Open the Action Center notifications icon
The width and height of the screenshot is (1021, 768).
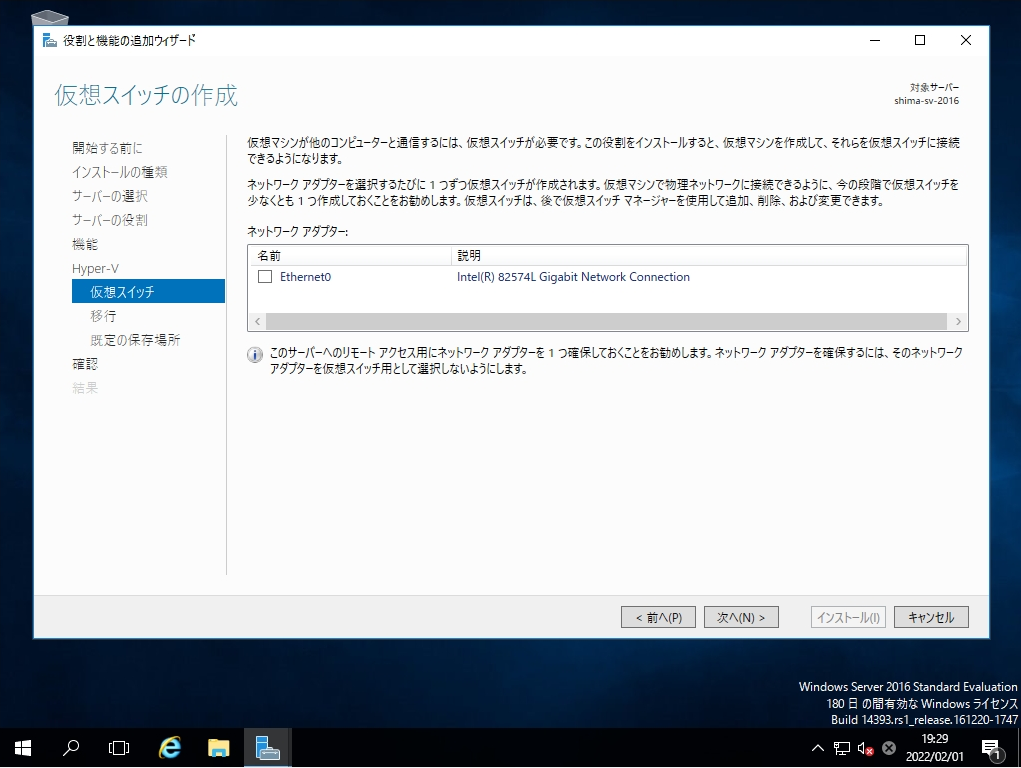992,749
